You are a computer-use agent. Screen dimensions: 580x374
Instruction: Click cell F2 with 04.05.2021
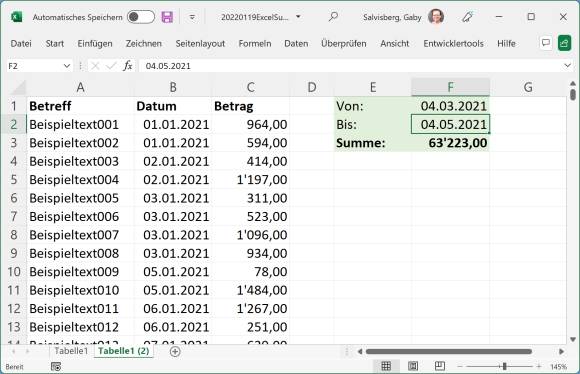[451, 125]
